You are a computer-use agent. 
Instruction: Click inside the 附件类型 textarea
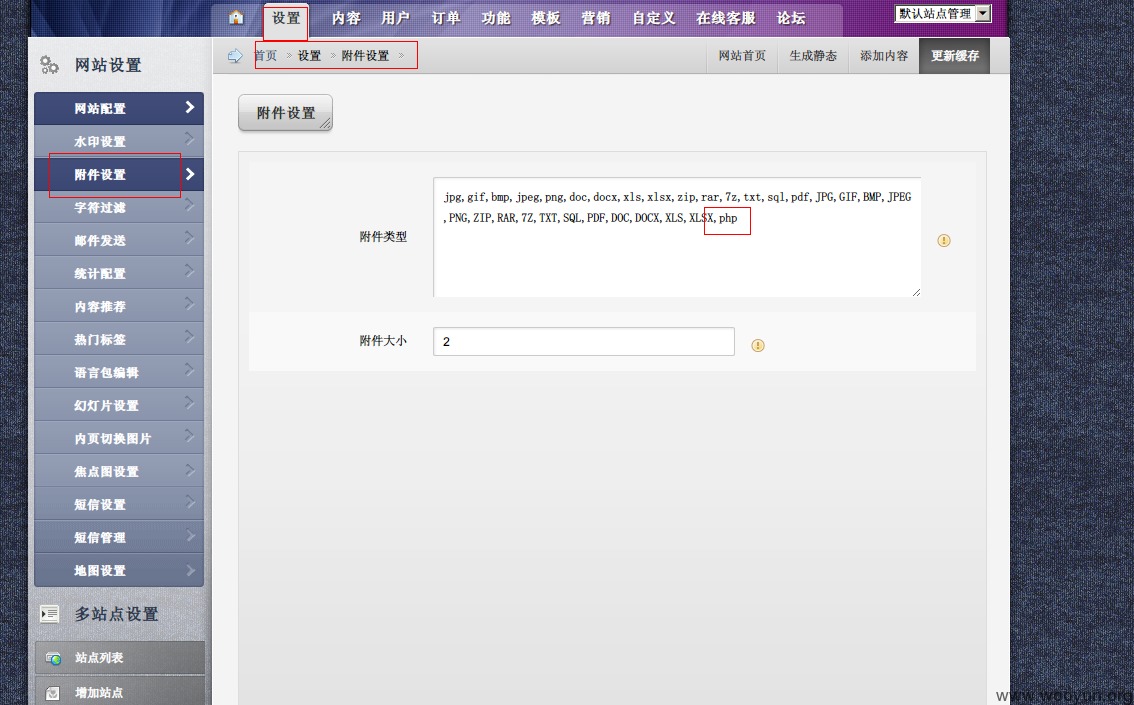pos(677,237)
